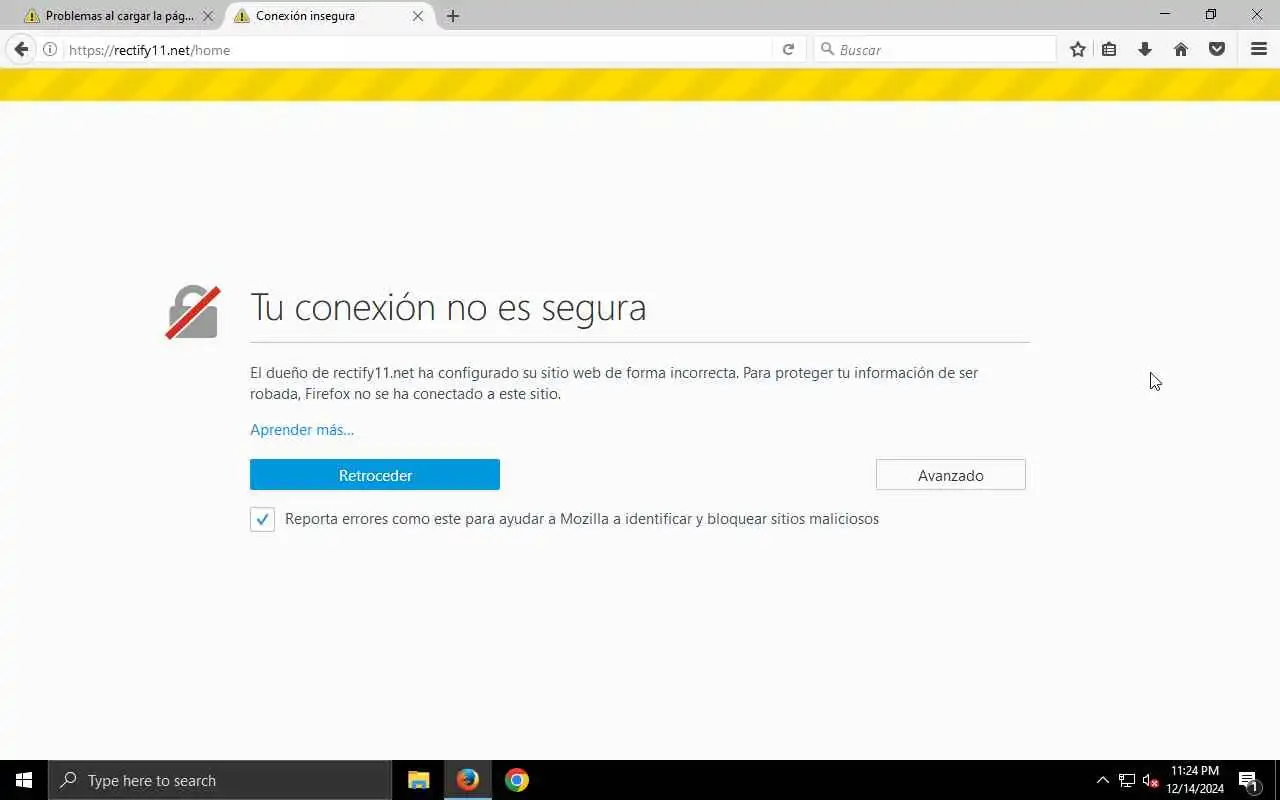Open network status tray icon
Viewport: 1280px width, 800px height.
pyautogui.click(x=1127, y=780)
